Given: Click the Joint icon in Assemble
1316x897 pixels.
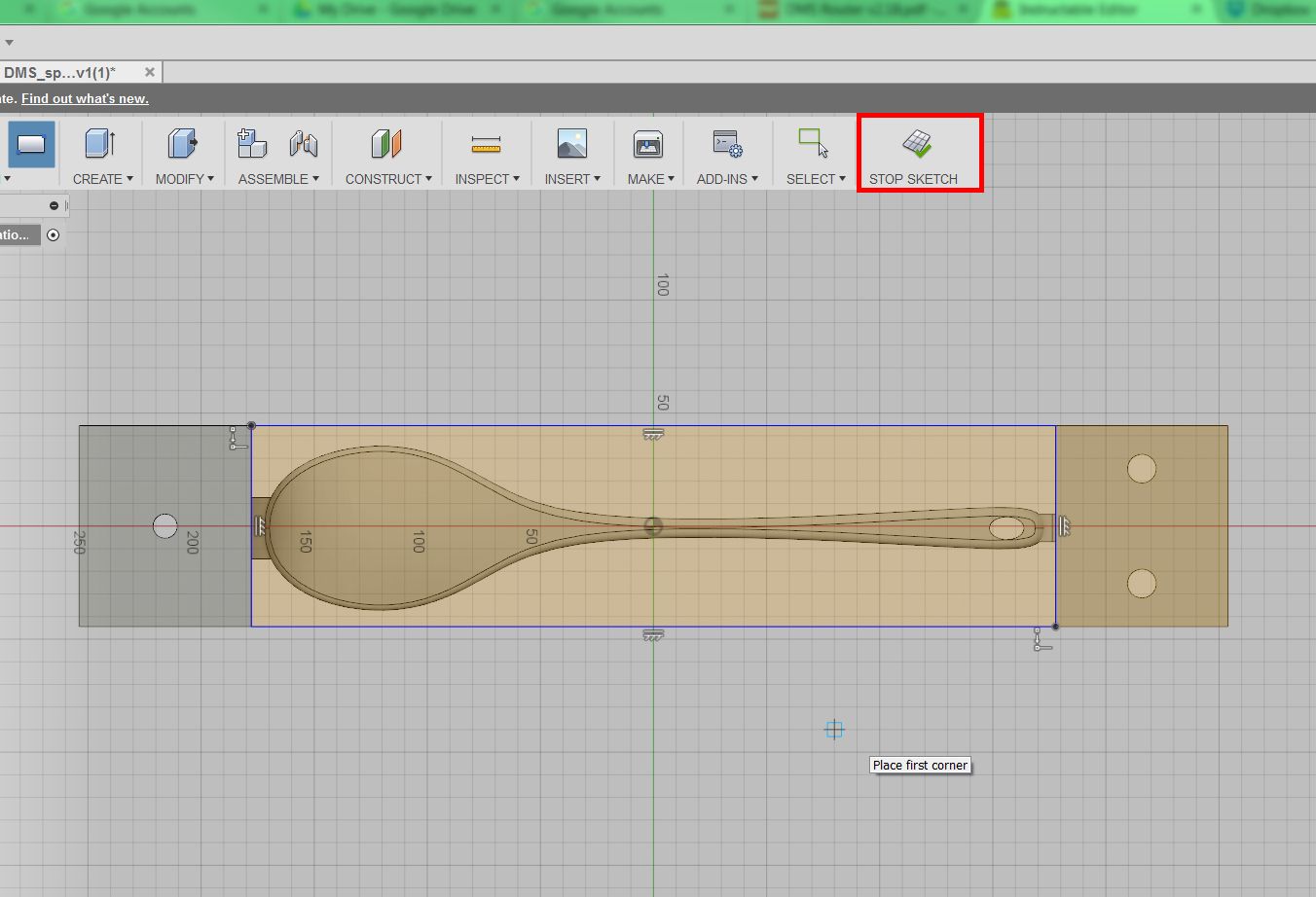Looking at the screenshot, I should [304, 144].
